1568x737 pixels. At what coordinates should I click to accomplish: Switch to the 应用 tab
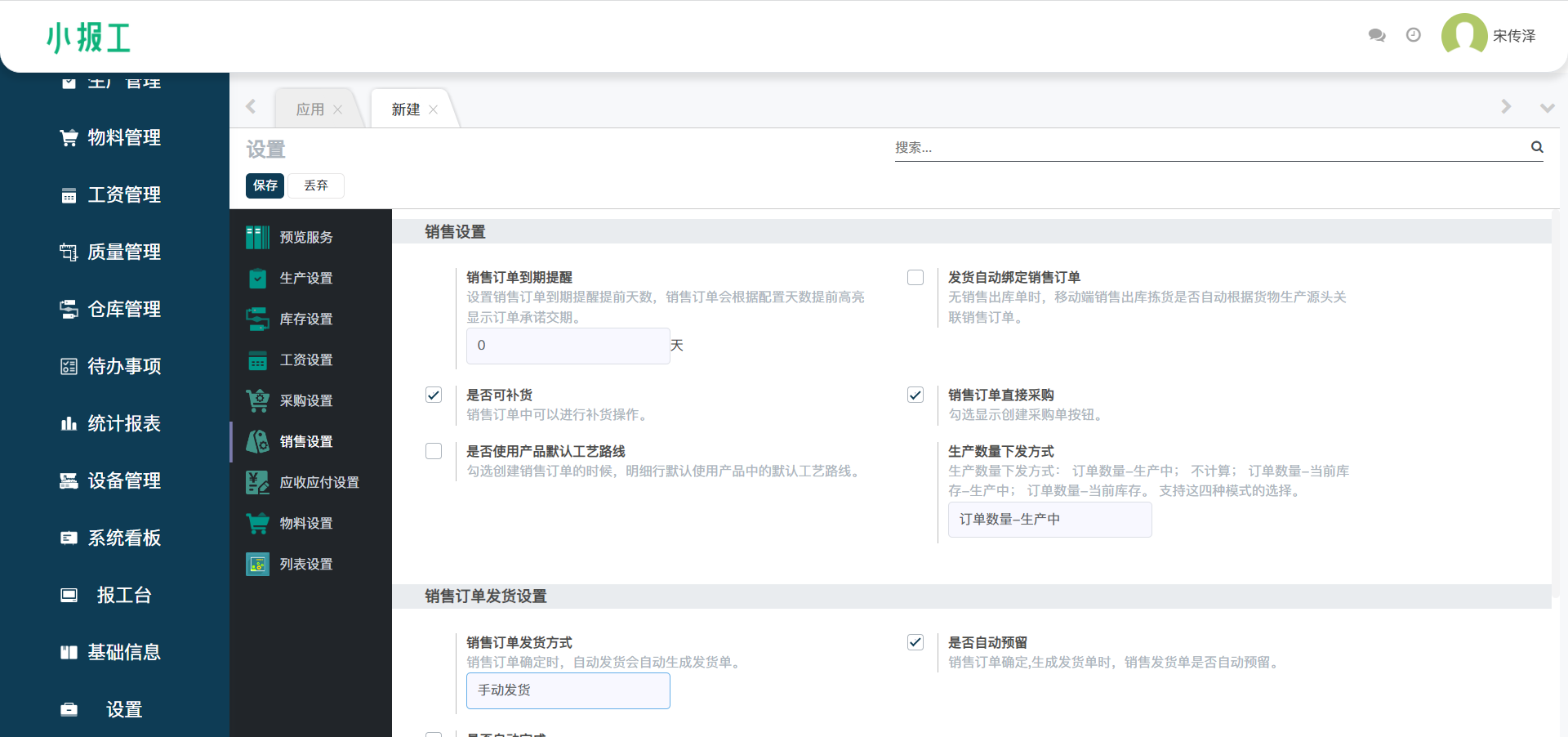pos(310,109)
